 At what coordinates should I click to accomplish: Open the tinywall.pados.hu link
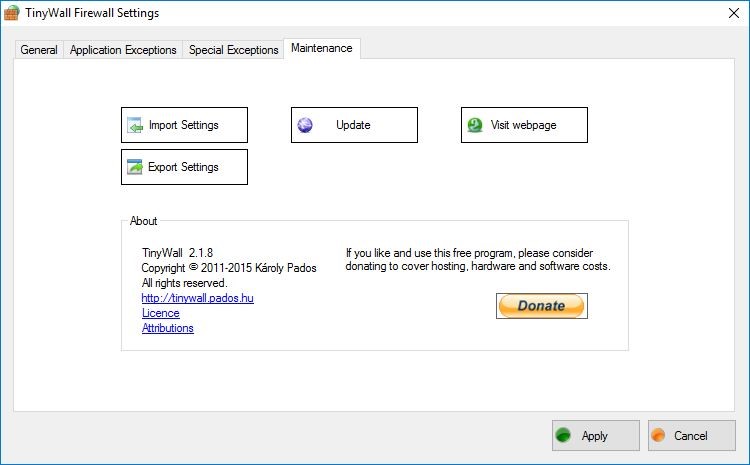point(197,298)
